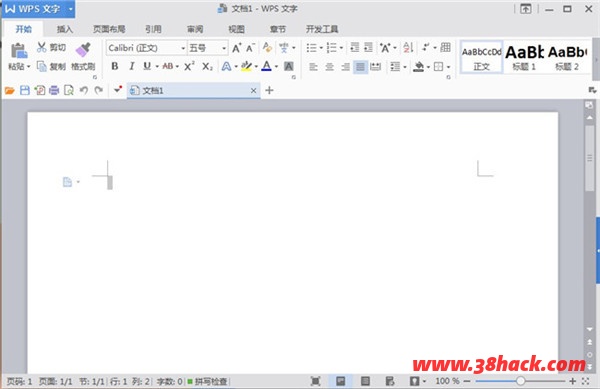This screenshot has height=389, width=600.
Task: Open the WPS application menu arrow
Action: [71, 9]
